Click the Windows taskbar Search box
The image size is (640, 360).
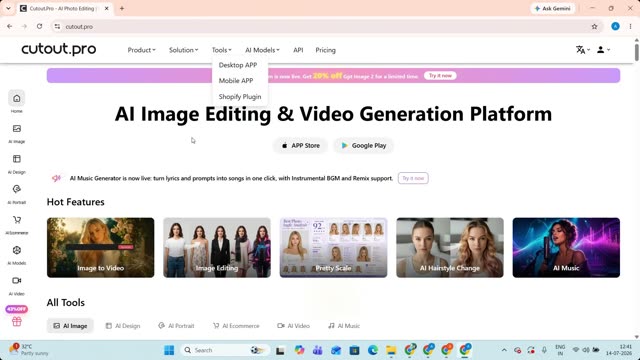224,350
